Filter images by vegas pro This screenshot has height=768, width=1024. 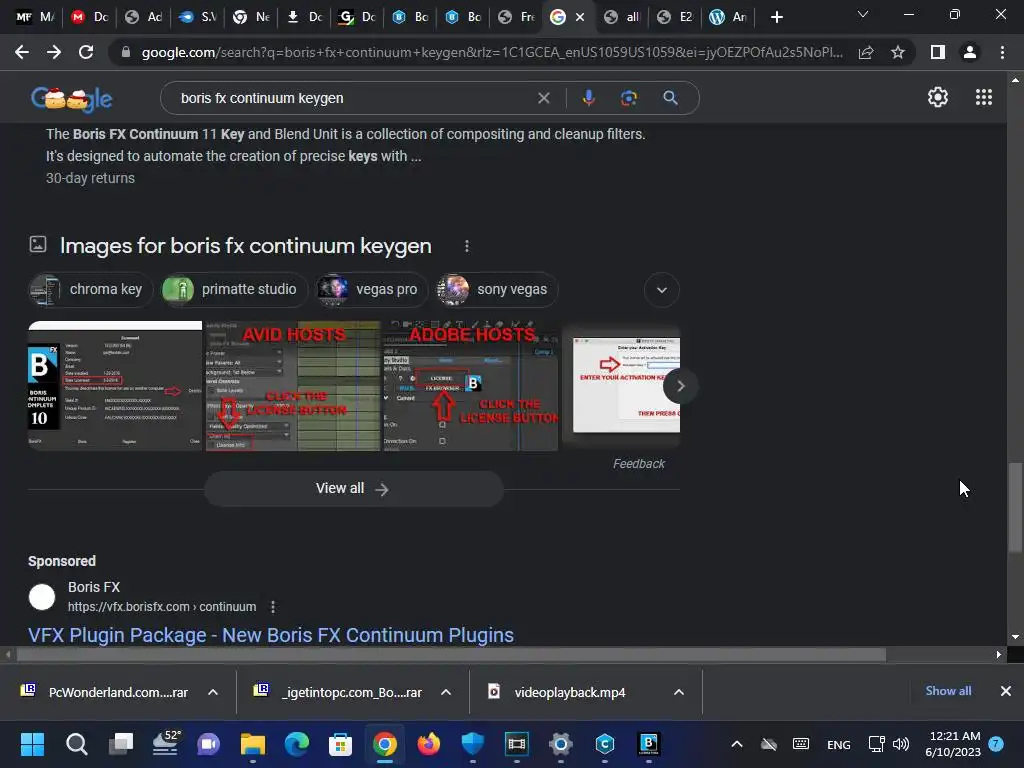(372, 289)
